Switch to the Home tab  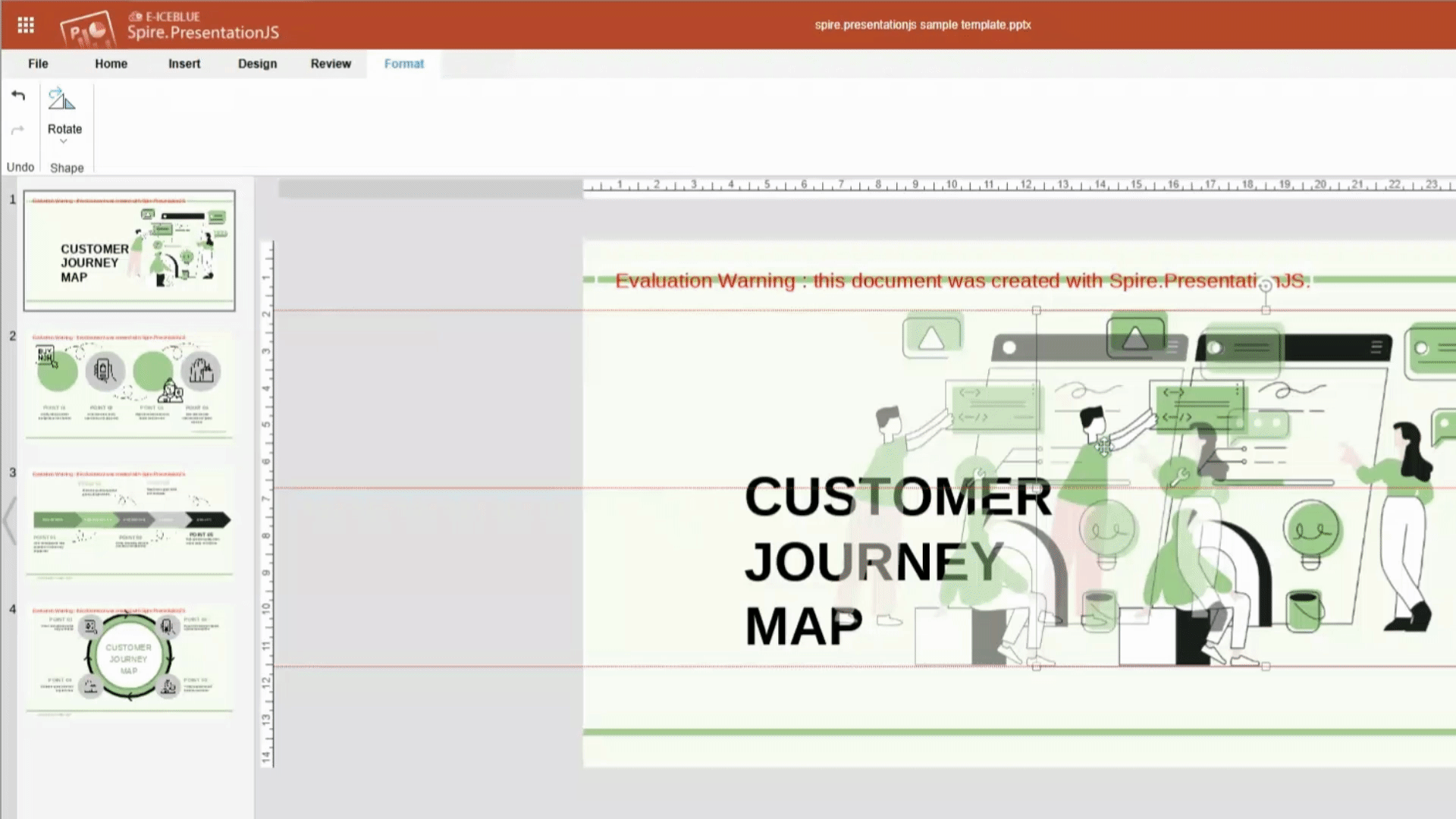(111, 64)
